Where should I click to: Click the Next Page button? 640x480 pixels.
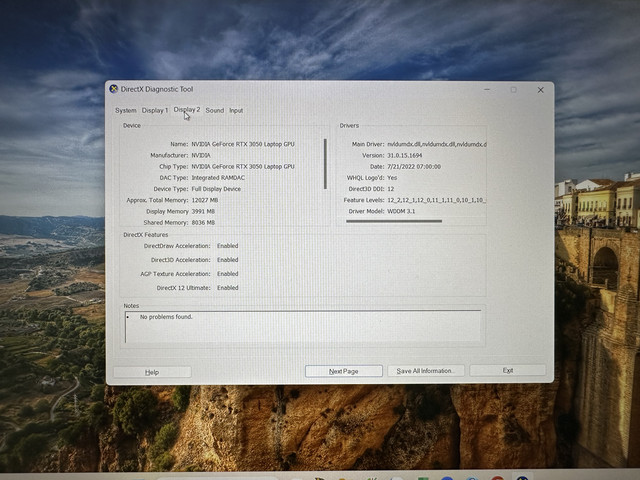click(344, 371)
